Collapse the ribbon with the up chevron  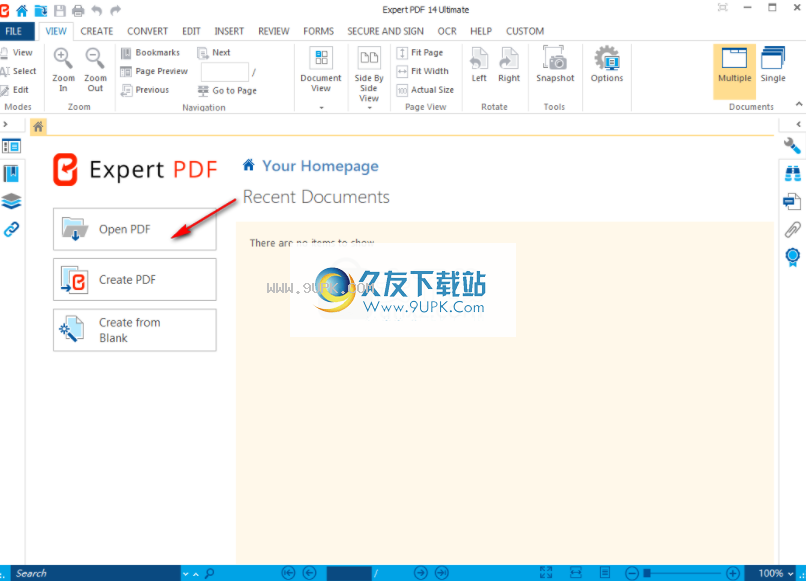(799, 104)
